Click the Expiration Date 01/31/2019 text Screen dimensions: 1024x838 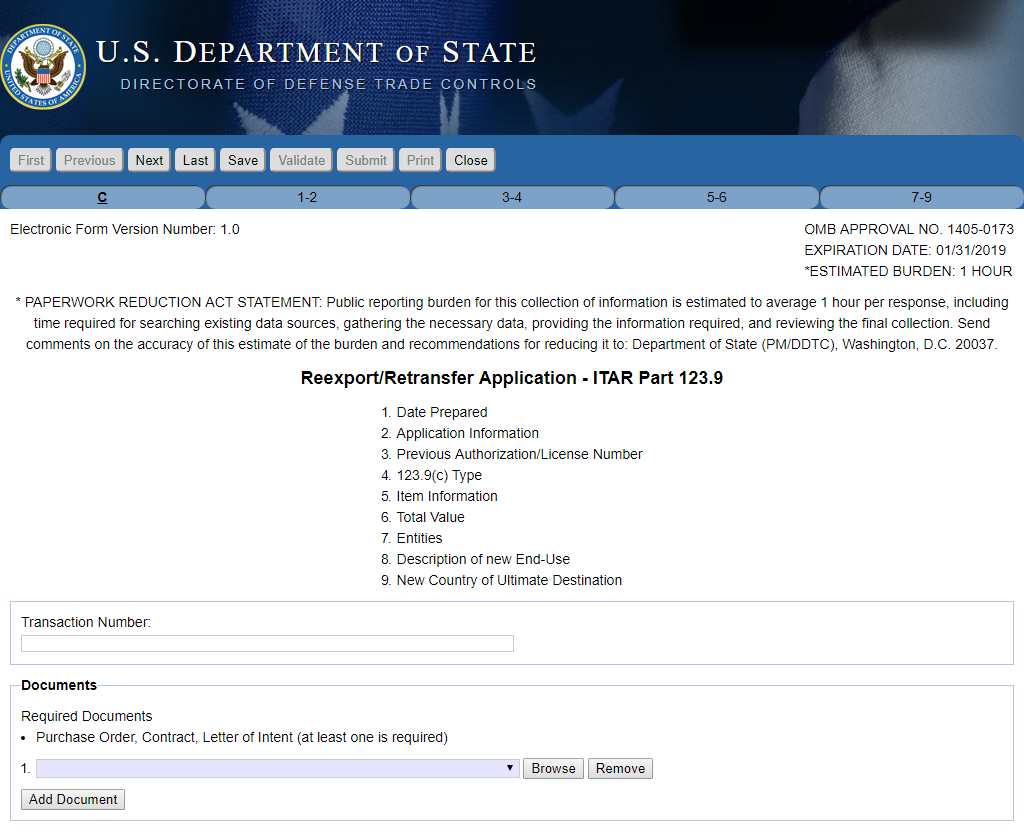(905, 250)
